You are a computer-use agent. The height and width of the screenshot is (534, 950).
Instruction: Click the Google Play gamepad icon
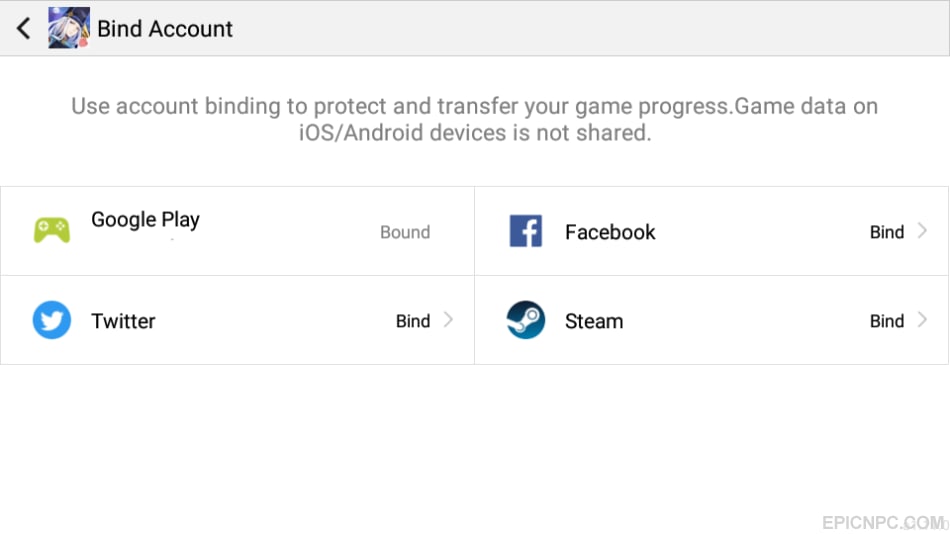tap(51, 230)
